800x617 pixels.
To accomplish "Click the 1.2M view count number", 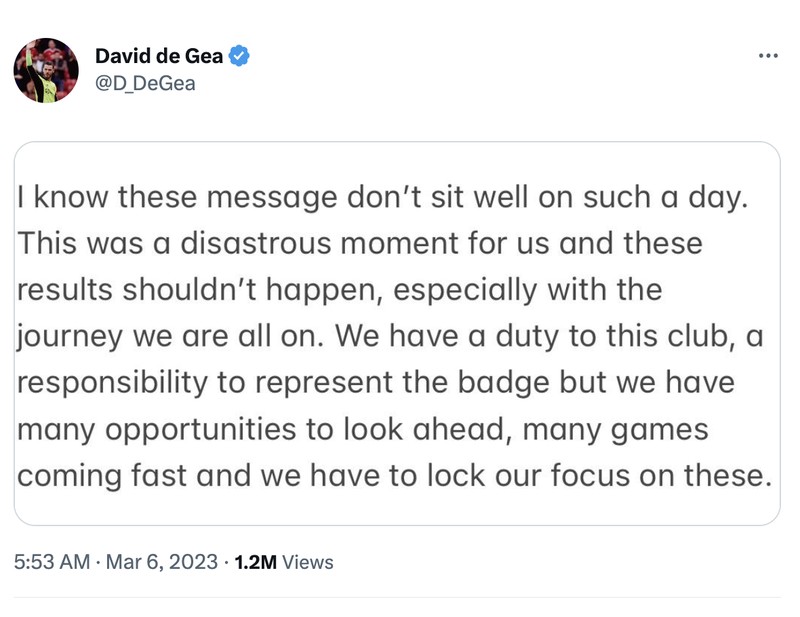I will click(x=256, y=562).
